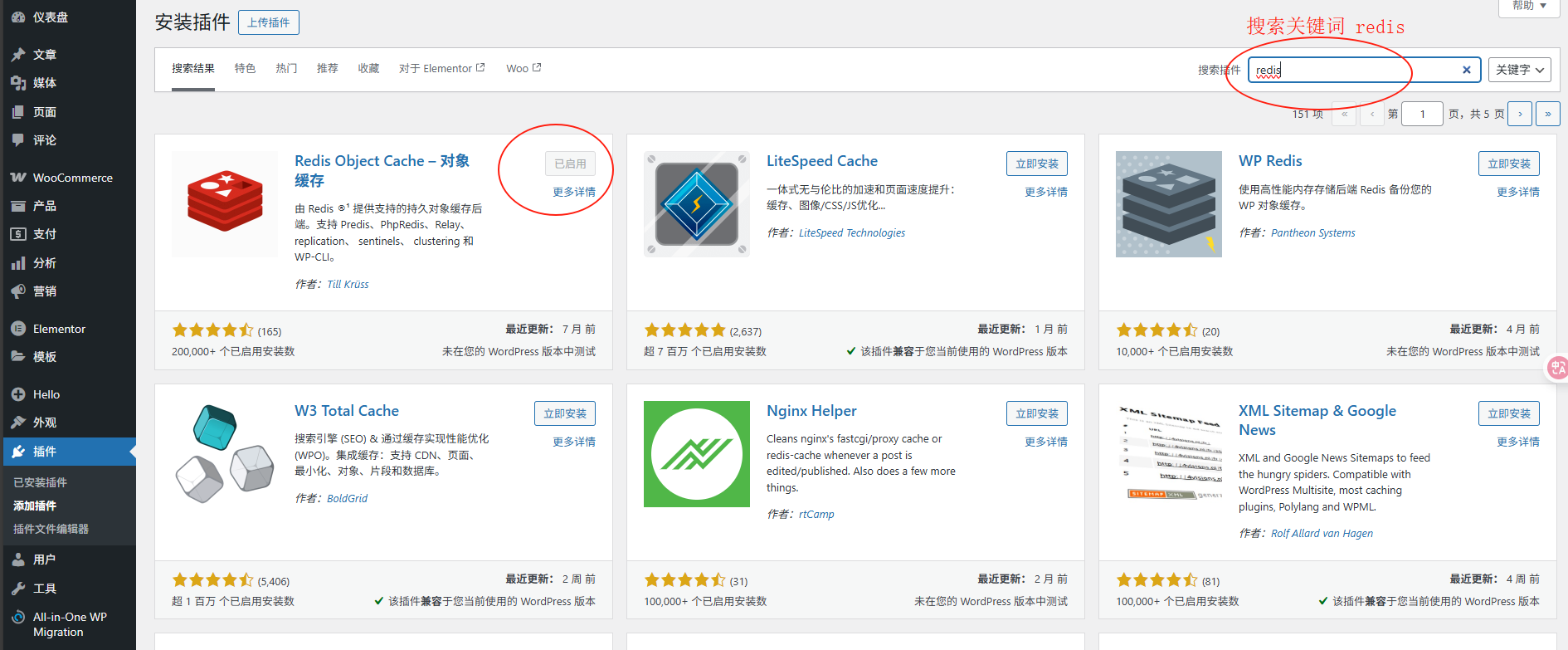Image resolution: width=1568 pixels, height=650 pixels.
Task: Click the WP Redis plugin logo
Action: tap(1169, 204)
